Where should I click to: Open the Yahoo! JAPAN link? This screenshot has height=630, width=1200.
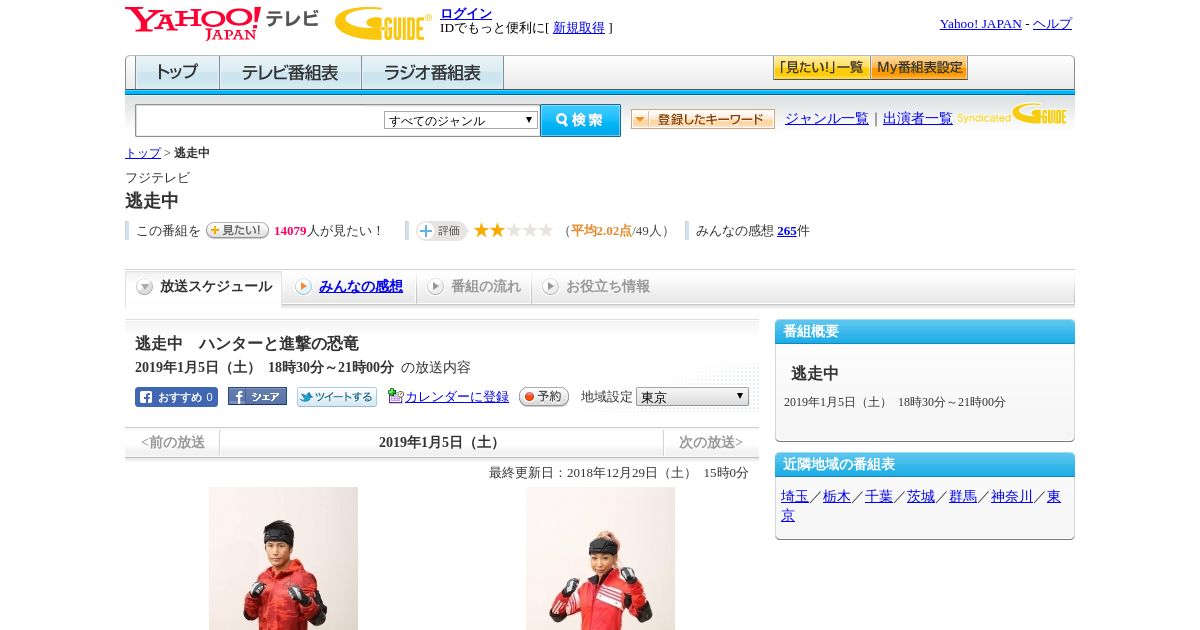click(981, 24)
